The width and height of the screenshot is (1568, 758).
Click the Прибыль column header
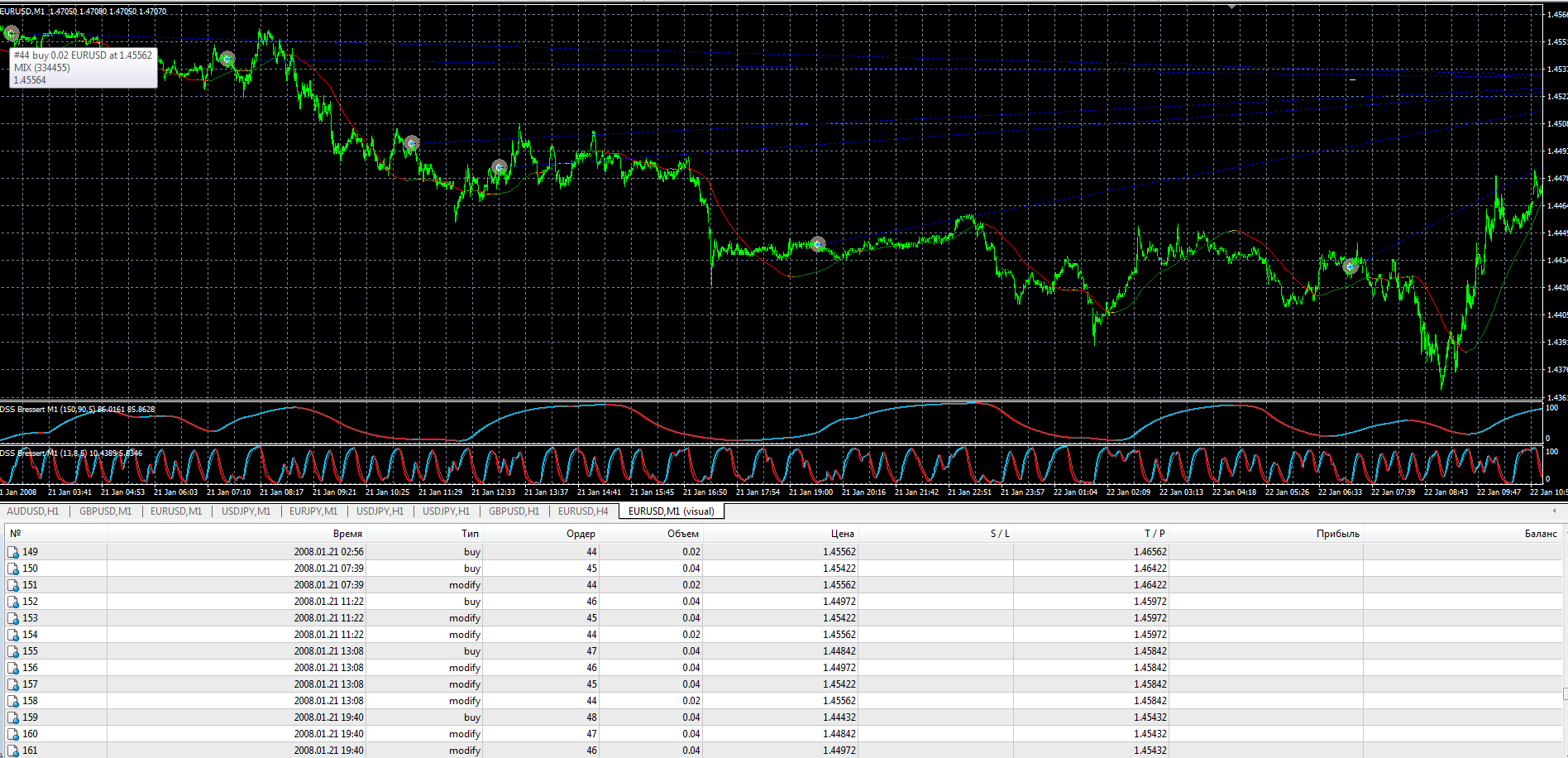pyautogui.click(x=1266, y=534)
